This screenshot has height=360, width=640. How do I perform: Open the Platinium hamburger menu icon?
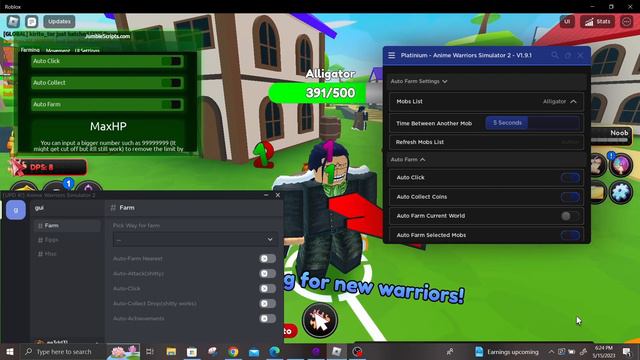[391, 55]
